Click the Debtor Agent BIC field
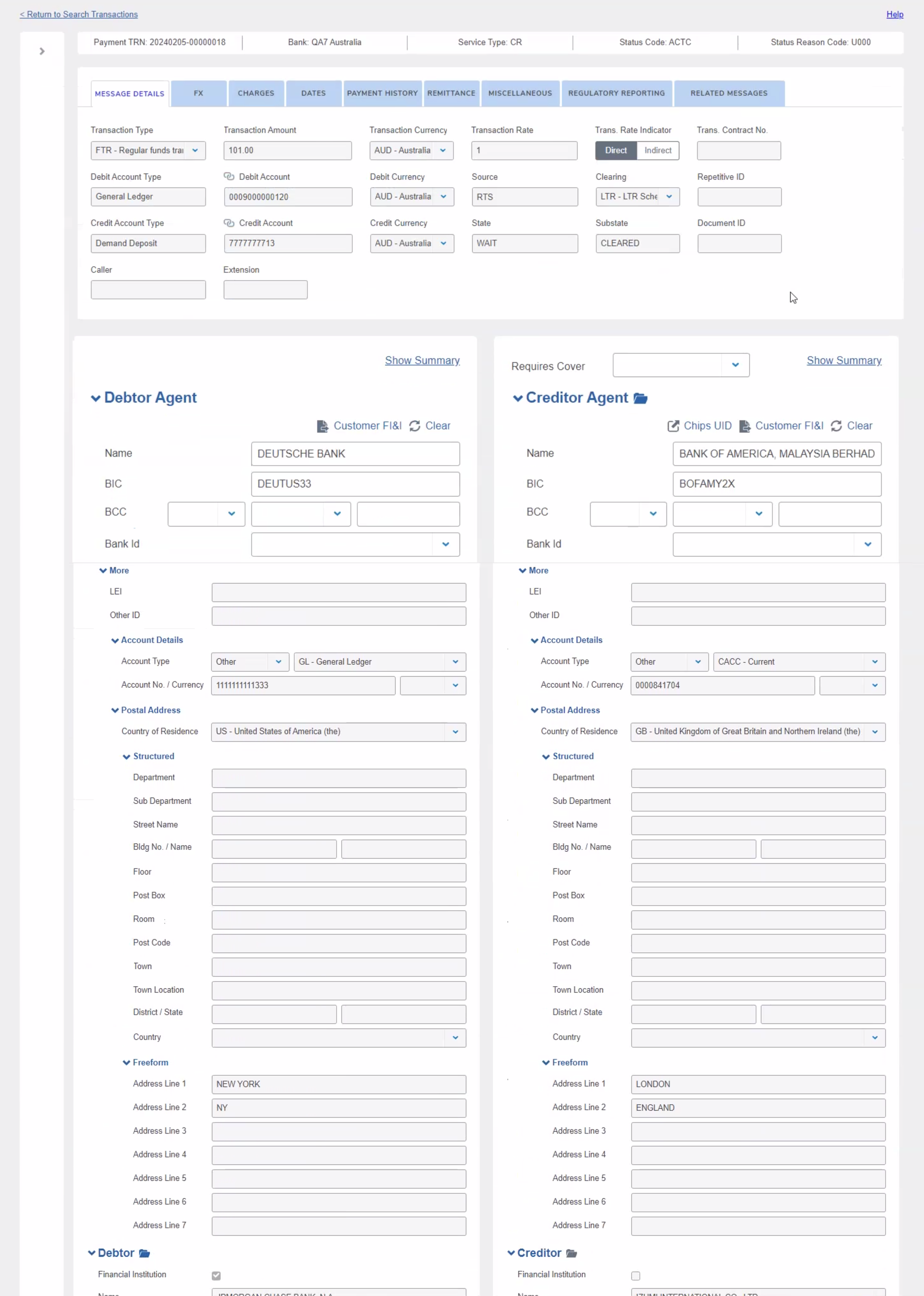The width and height of the screenshot is (924, 1296). tap(355, 484)
